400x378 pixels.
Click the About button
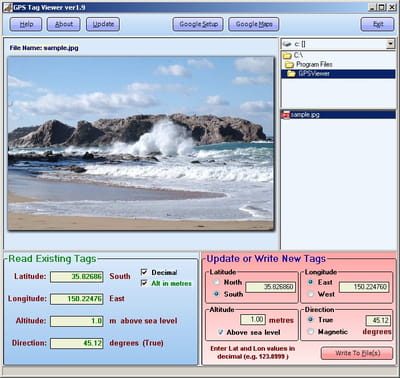(64, 24)
